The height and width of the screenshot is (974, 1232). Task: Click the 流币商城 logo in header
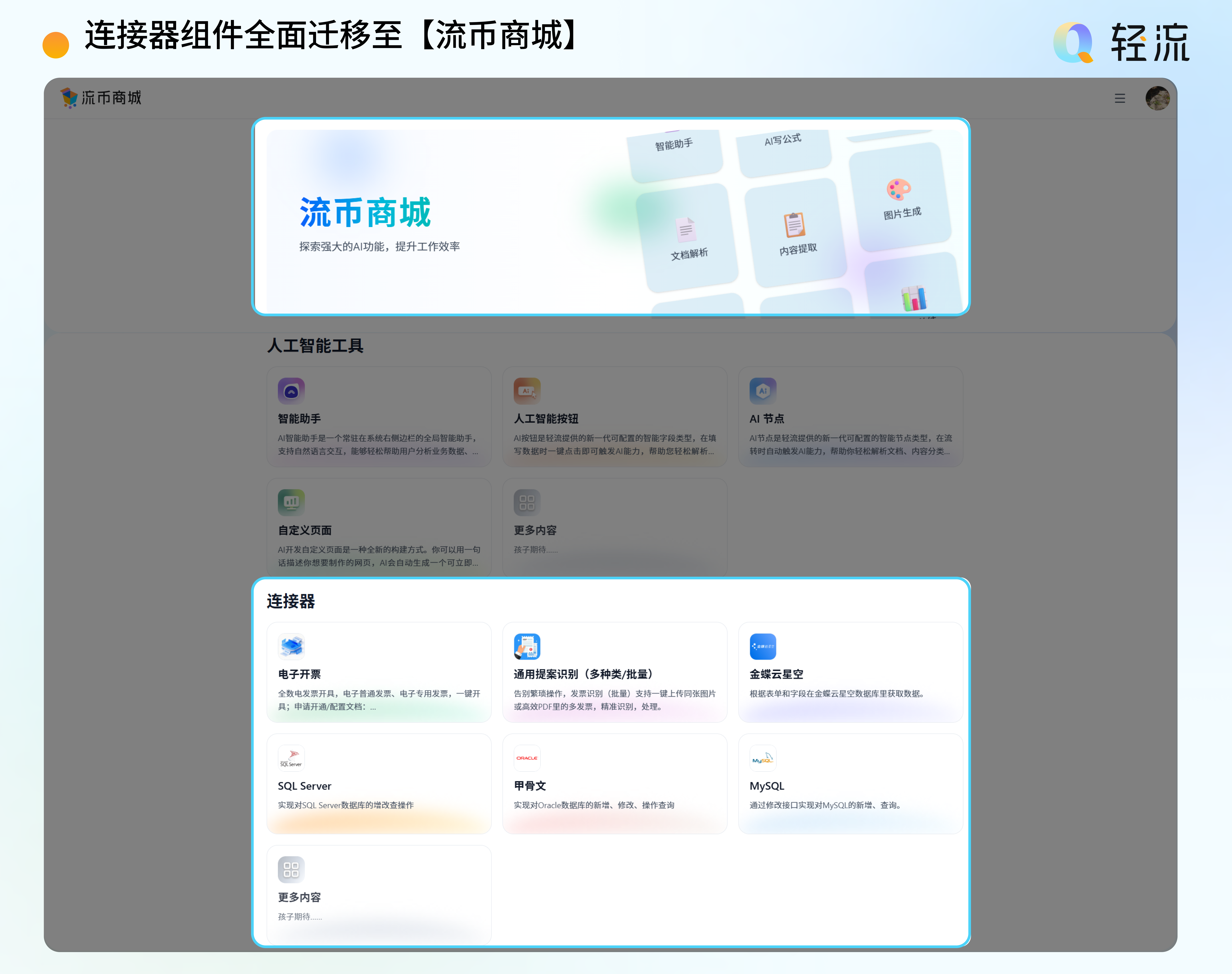[101, 97]
